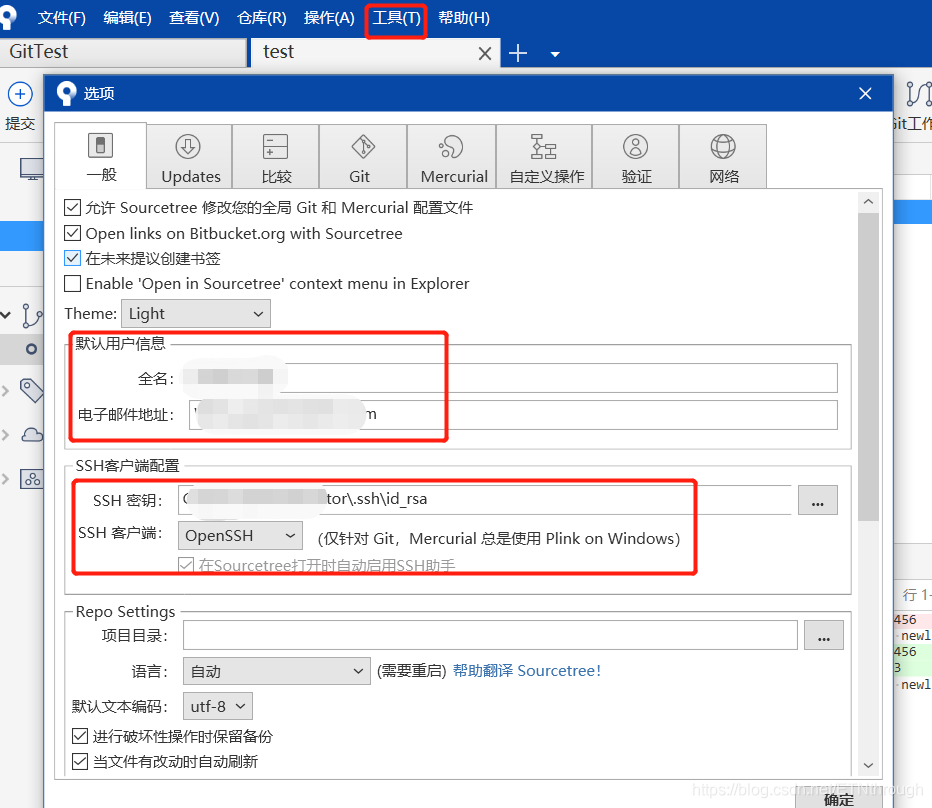Viewport: 932px width, 808px height.
Task: Open the Mercurial options tab
Action: click(452, 157)
